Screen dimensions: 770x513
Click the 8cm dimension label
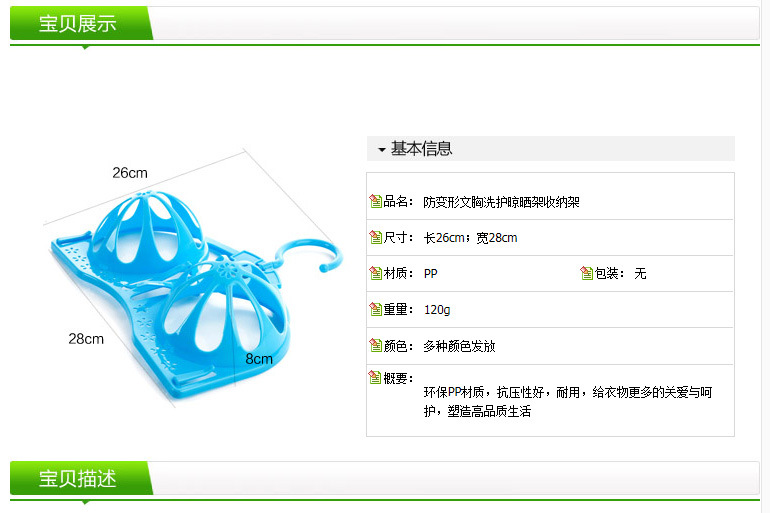[259, 359]
